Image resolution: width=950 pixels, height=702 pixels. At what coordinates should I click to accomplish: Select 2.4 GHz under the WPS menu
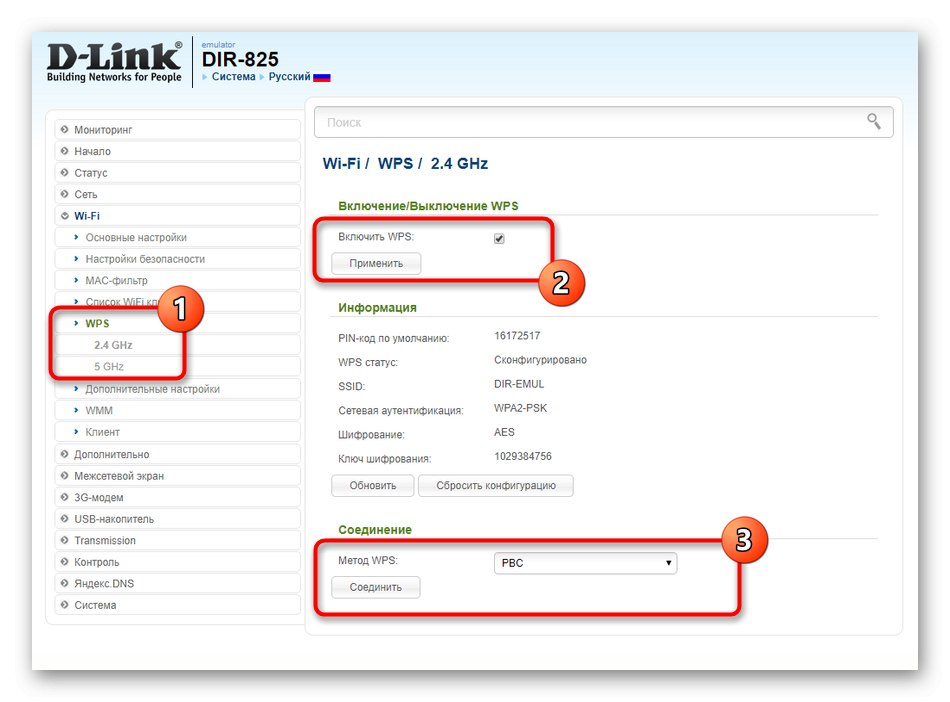[x=113, y=344]
